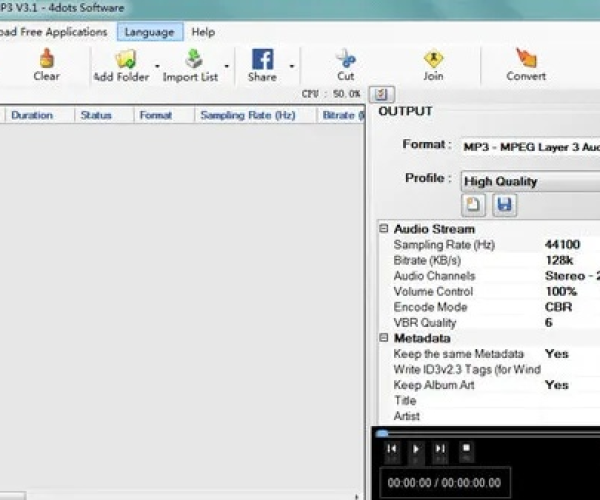Click the save profile floppy icon
Viewport: 600px width, 500px height.
coord(504,205)
